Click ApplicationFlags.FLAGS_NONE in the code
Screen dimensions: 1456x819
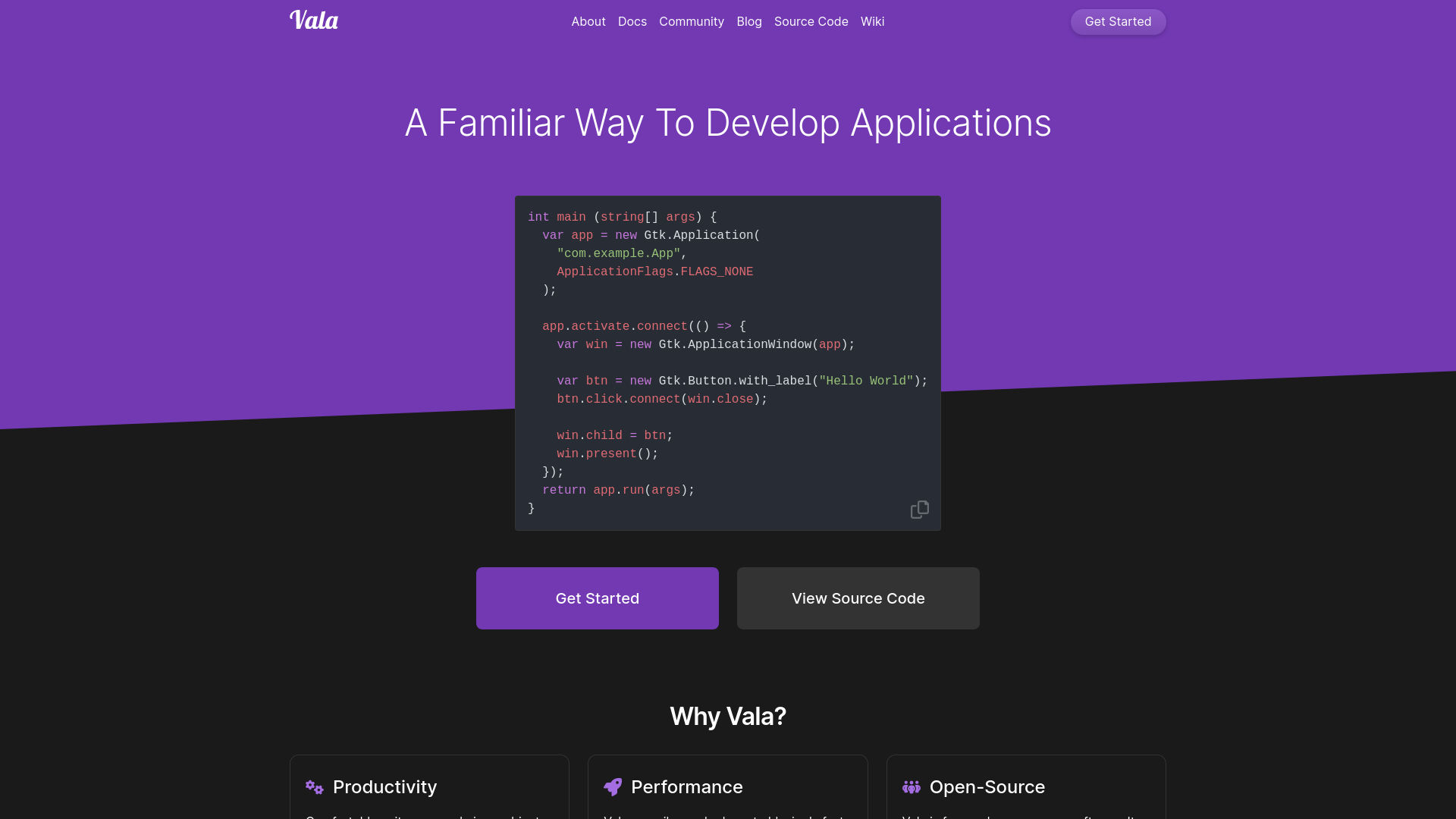[x=655, y=272]
